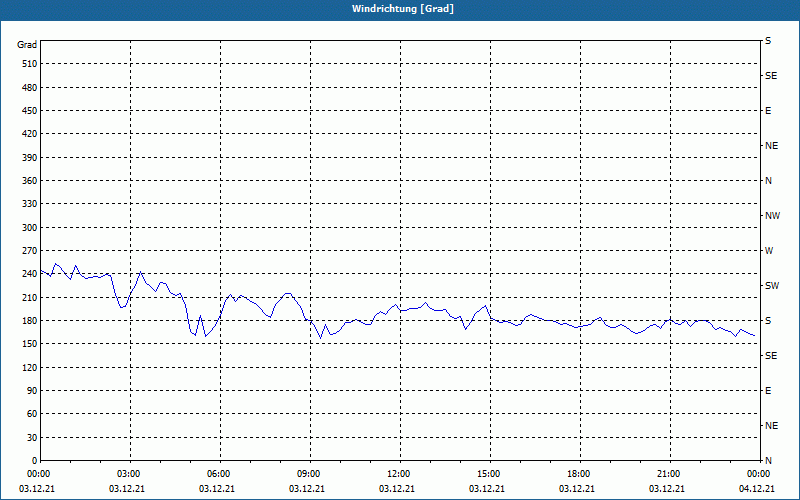Select the 120 y-axis value
Viewport: 800px width, 500px height.
coord(30,368)
